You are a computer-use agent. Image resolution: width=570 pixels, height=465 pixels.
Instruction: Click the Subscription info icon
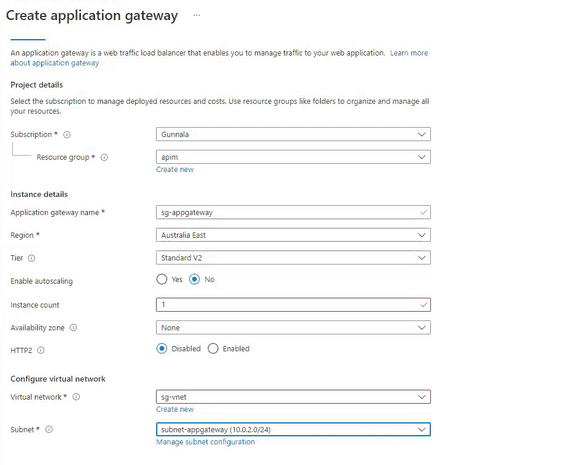pyautogui.click(x=67, y=135)
